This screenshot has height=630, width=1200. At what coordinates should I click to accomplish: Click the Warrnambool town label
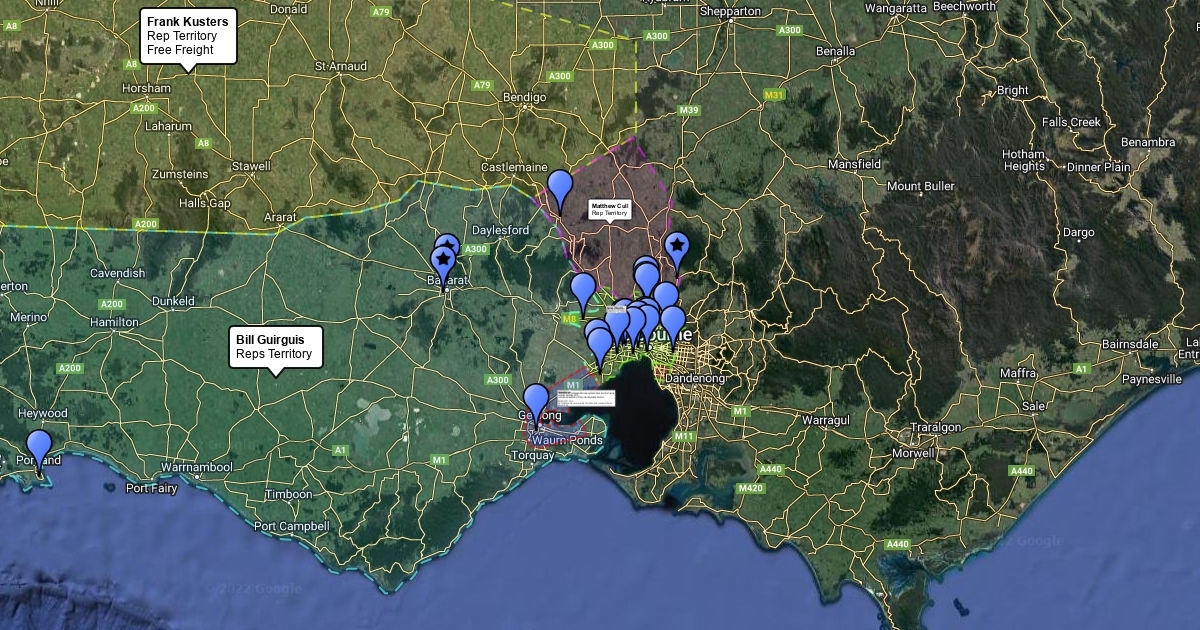point(196,467)
